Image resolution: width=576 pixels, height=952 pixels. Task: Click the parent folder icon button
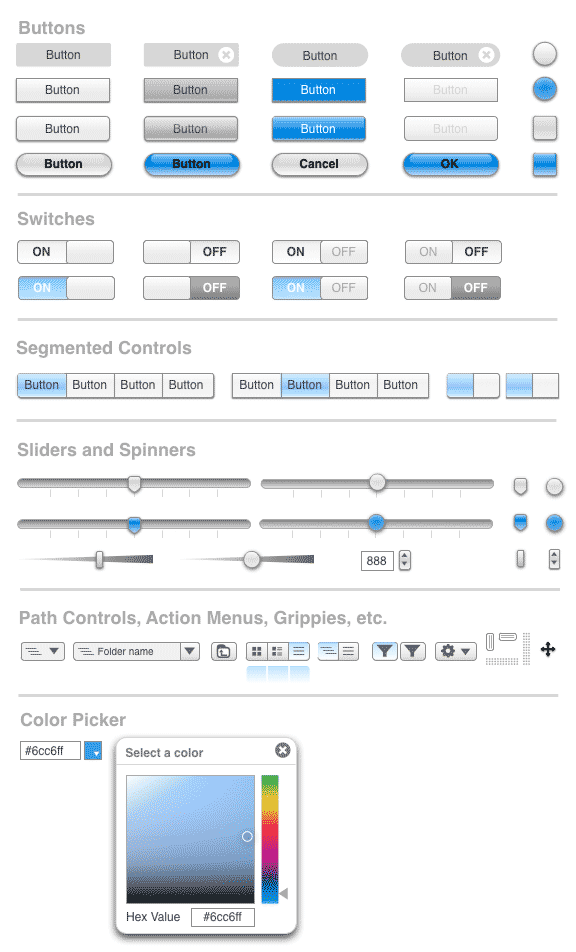223,651
